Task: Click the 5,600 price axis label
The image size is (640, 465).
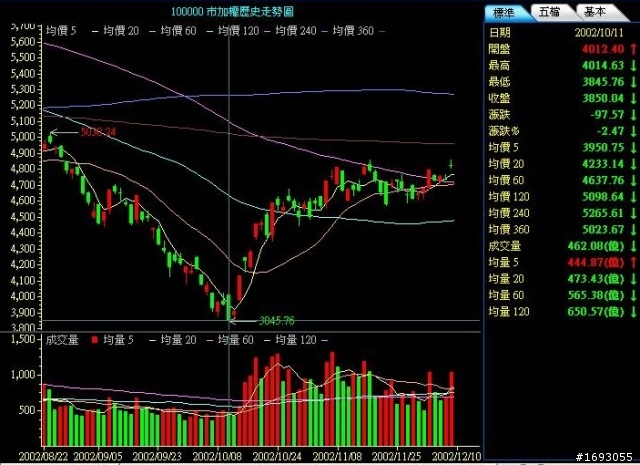Action: pos(23,42)
